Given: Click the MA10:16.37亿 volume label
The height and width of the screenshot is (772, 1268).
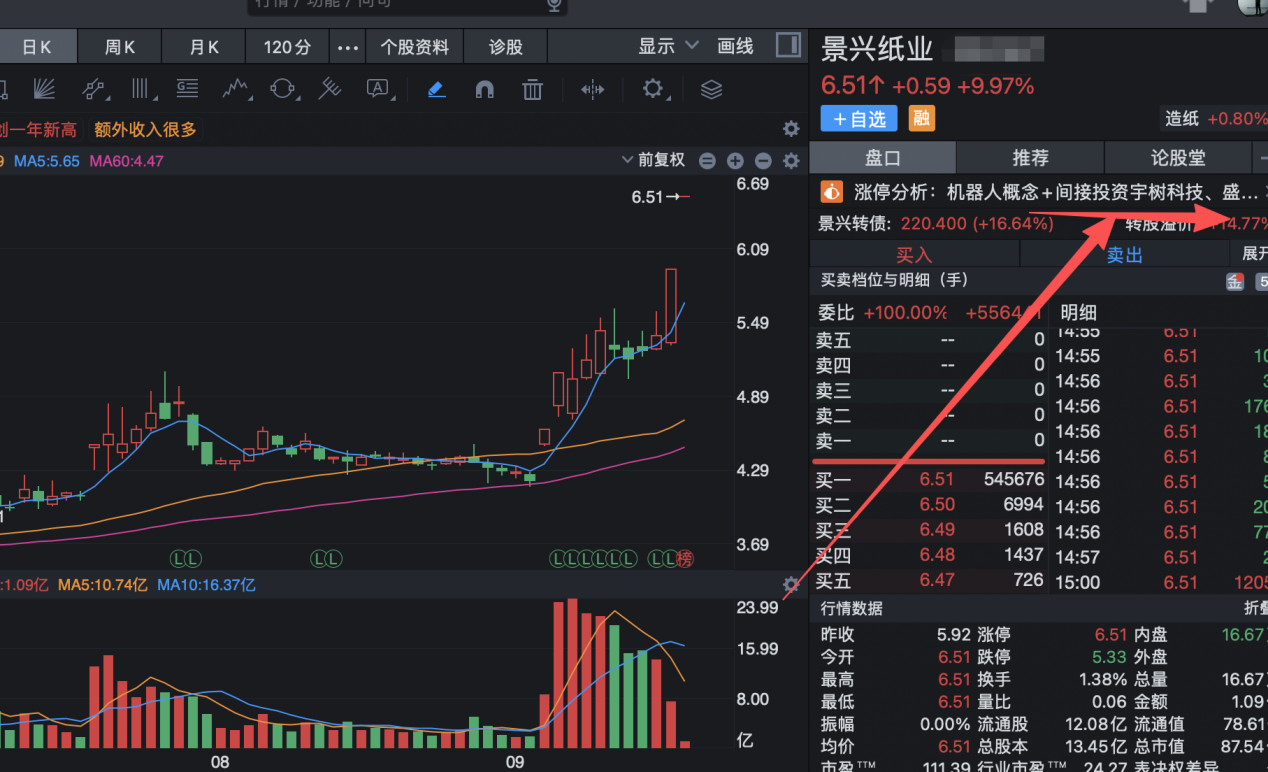Looking at the screenshot, I should 206,585.
